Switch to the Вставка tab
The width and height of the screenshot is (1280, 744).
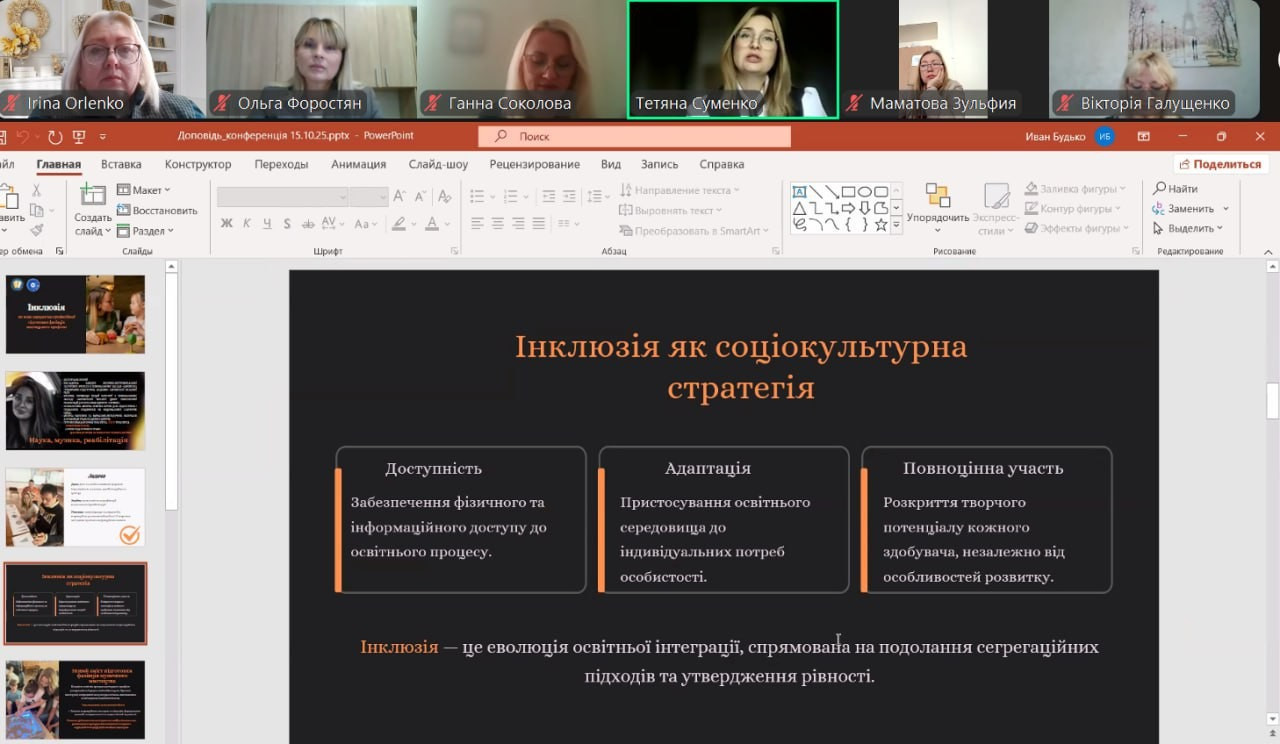click(x=121, y=164)
